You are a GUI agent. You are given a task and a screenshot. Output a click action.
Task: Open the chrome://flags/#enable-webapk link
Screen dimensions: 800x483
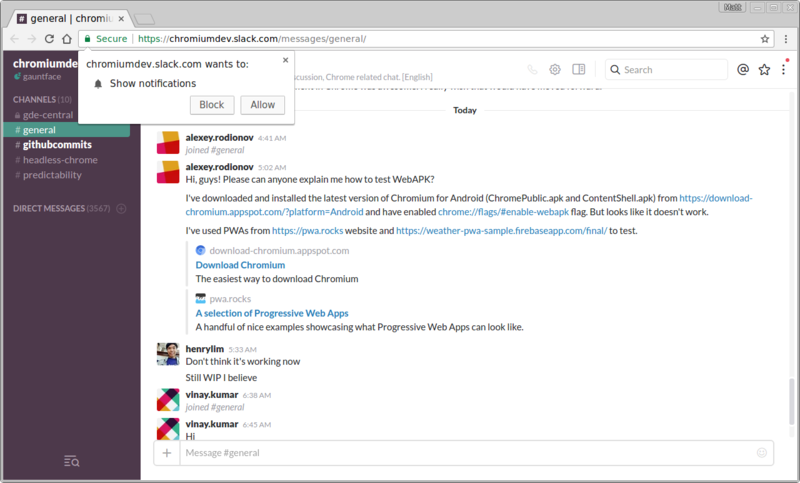click(503, 212)
